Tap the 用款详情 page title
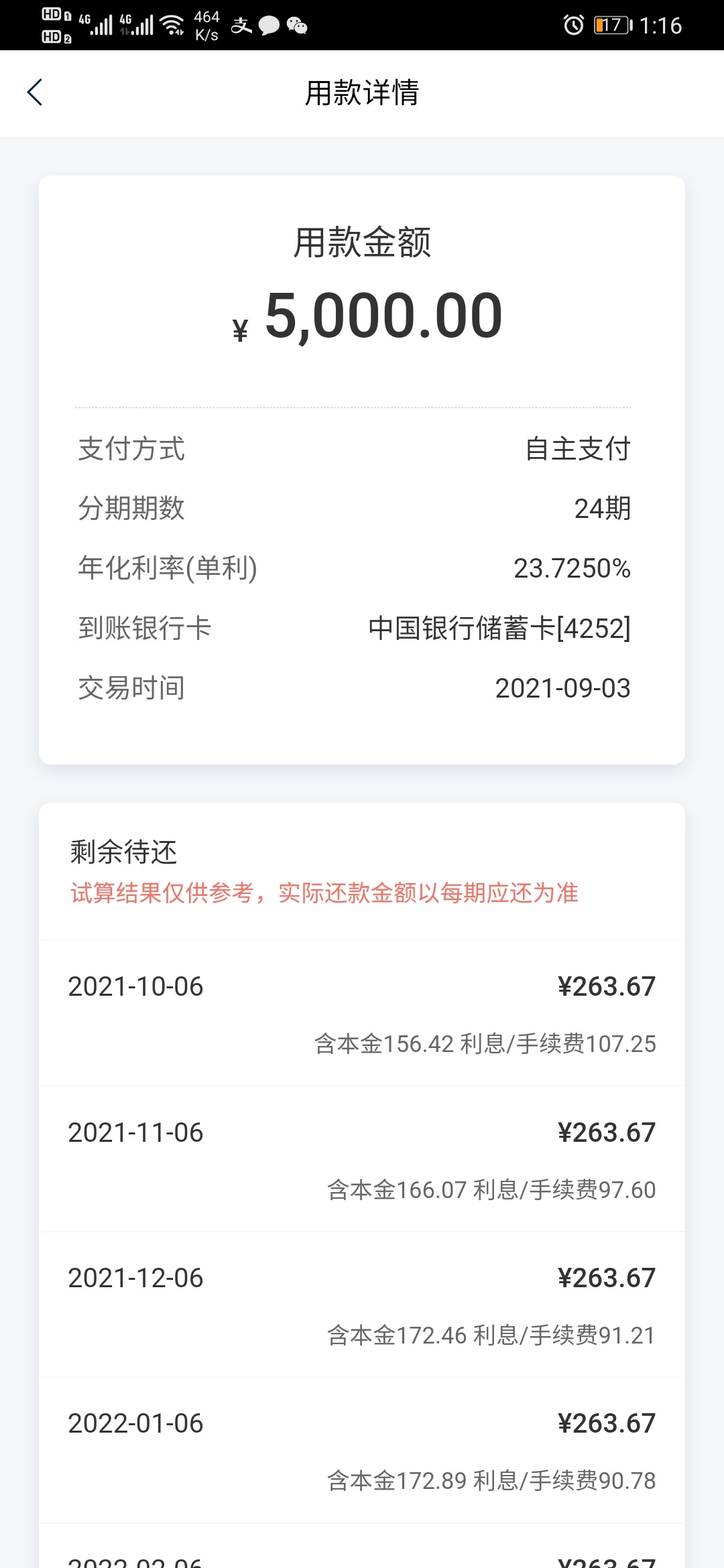This screenshot has height=1568, width=724. pos(362,92)
